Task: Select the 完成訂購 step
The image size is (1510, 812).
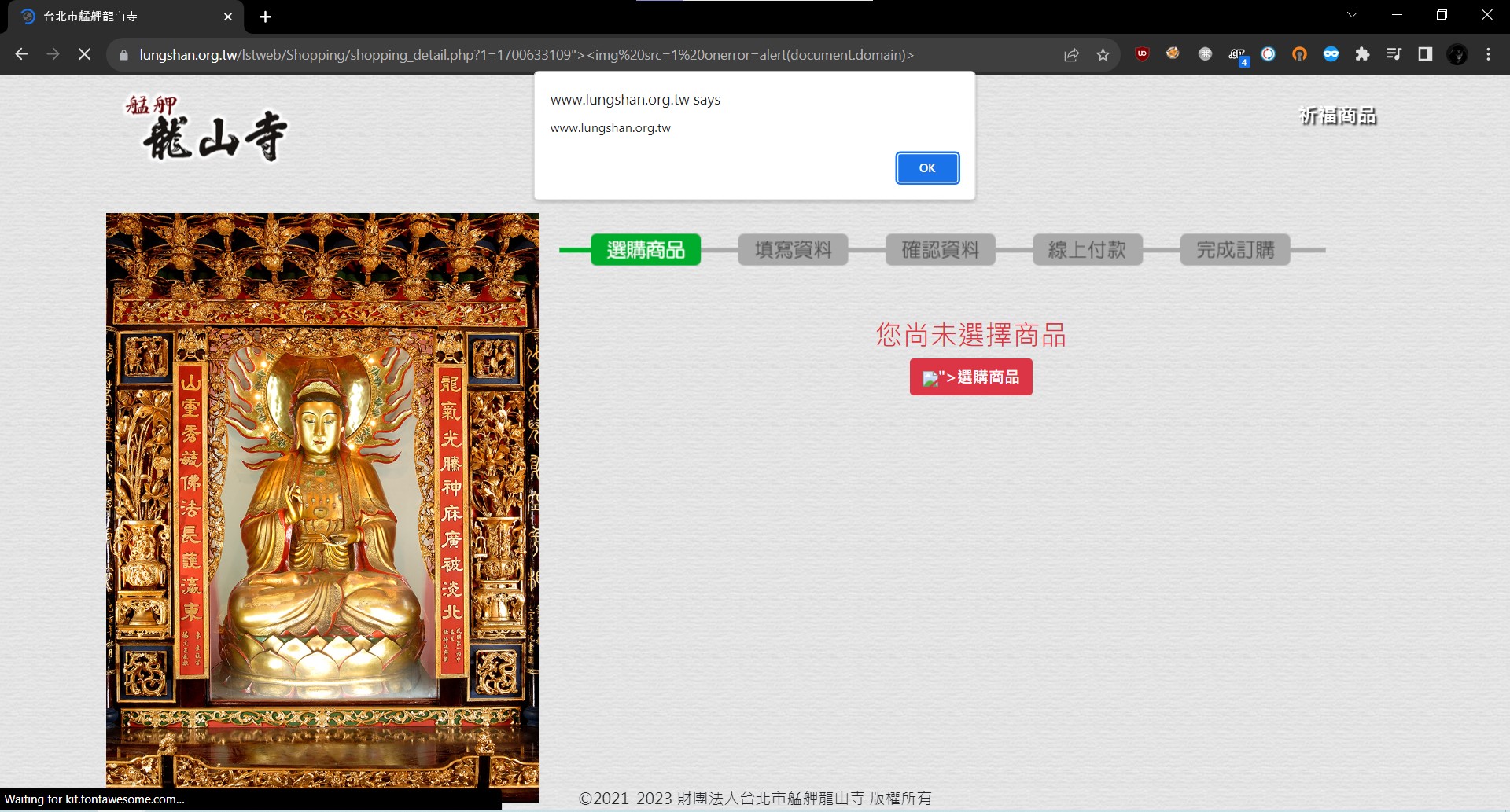Action: (x=1236, y=249)
